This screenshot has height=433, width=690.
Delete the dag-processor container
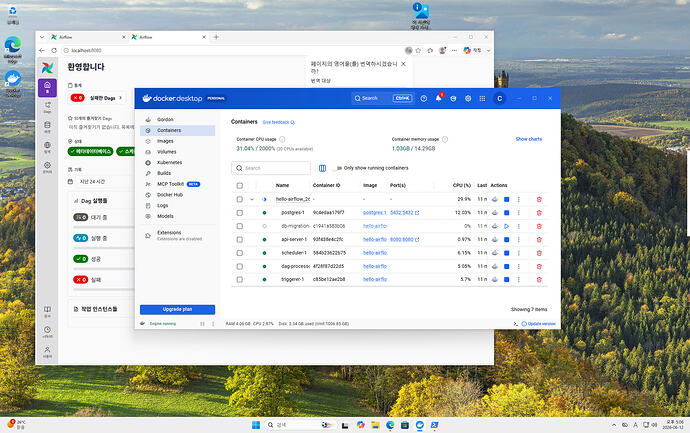coord(539,266)
